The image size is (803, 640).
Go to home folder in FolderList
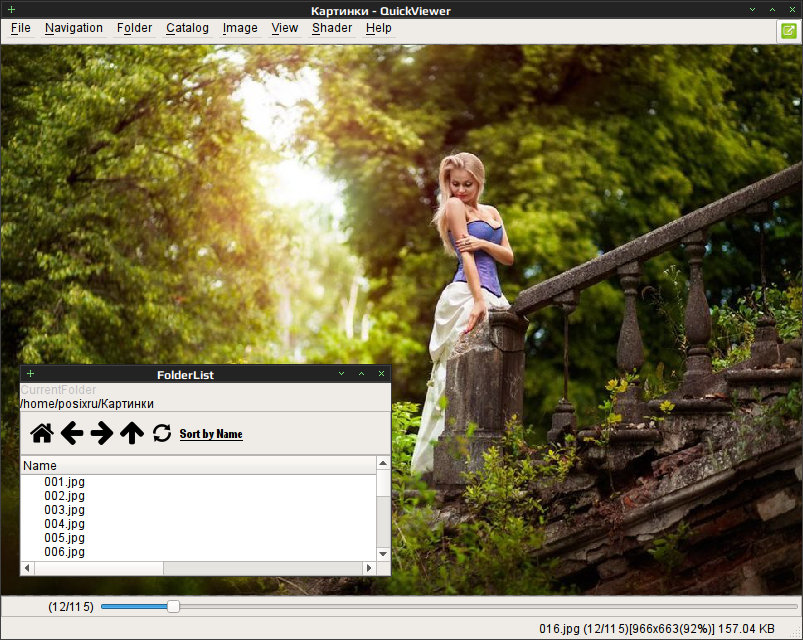pyautogui.click(x=42, y=434)
